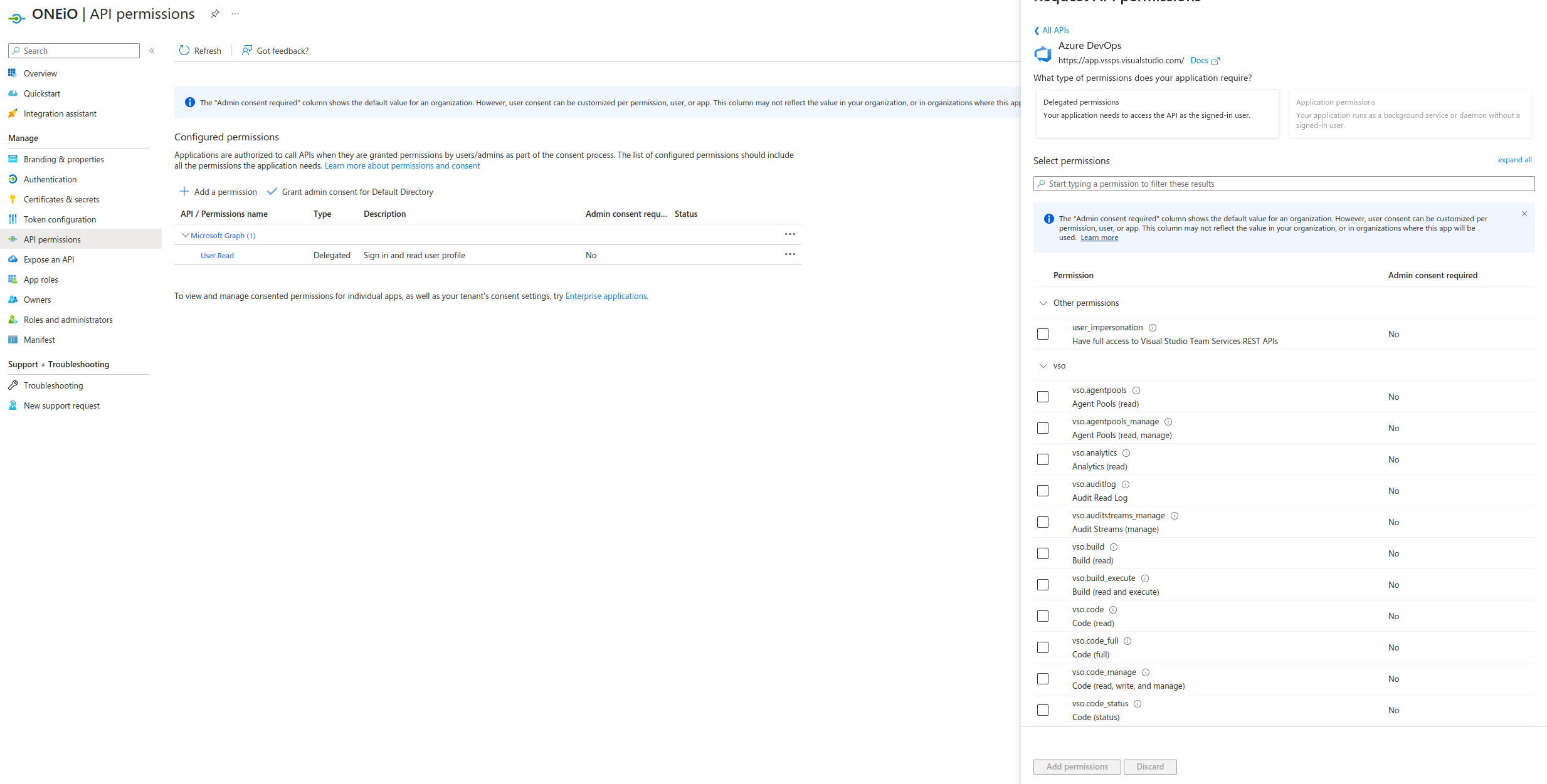Image resolution: width=1547 pixels, height=784 pixels.
Task: Click the Certificates & secrets key icon
Action: pyautogui.click(x=13, y=199)
